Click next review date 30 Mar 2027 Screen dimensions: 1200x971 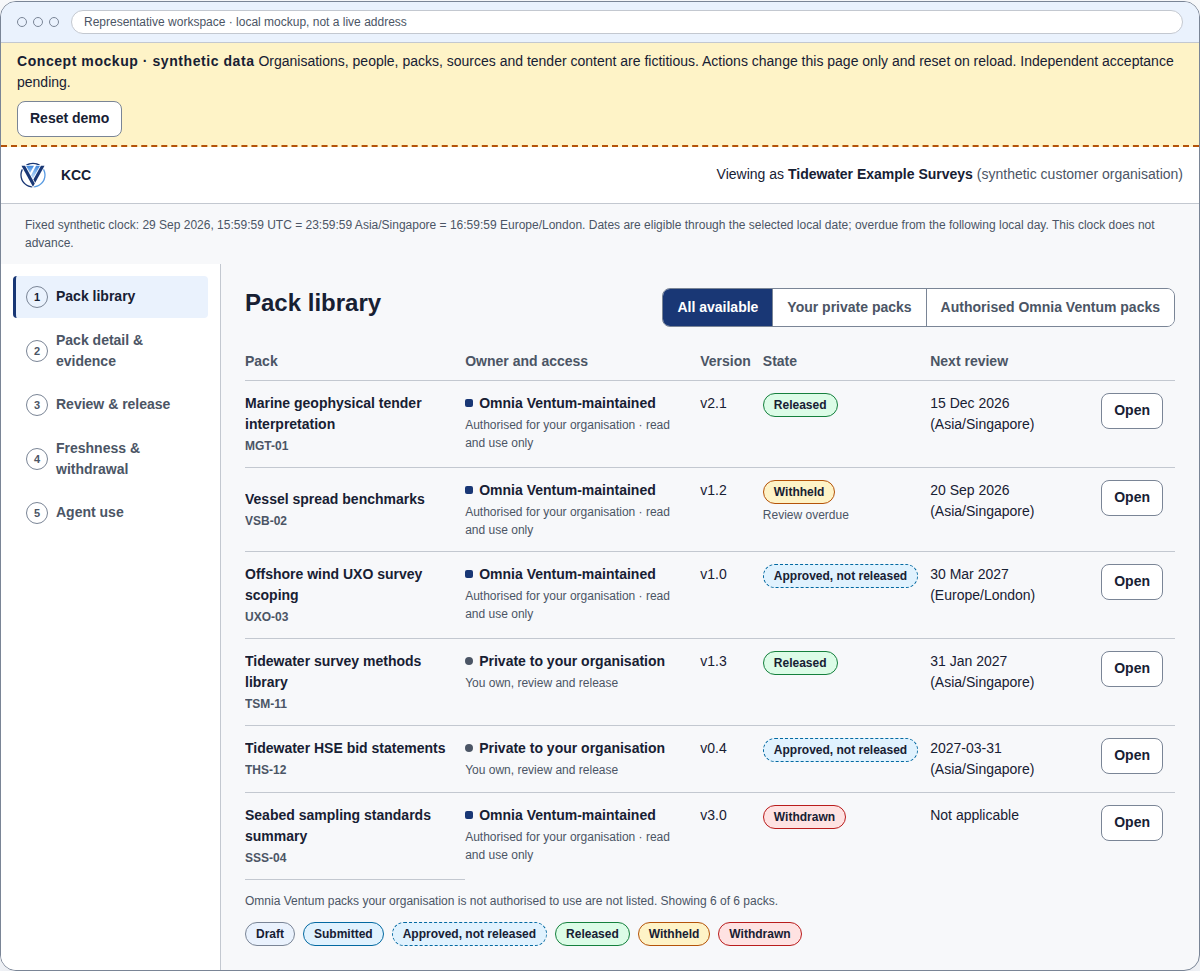tap(970, 574)
